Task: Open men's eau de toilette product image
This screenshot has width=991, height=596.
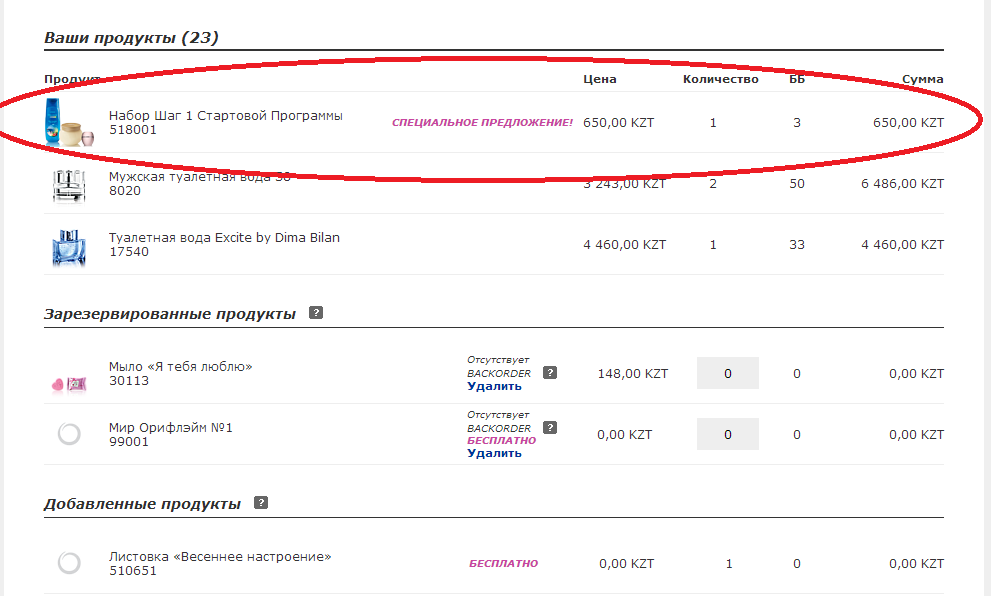Action: click(x=69, y=186)
